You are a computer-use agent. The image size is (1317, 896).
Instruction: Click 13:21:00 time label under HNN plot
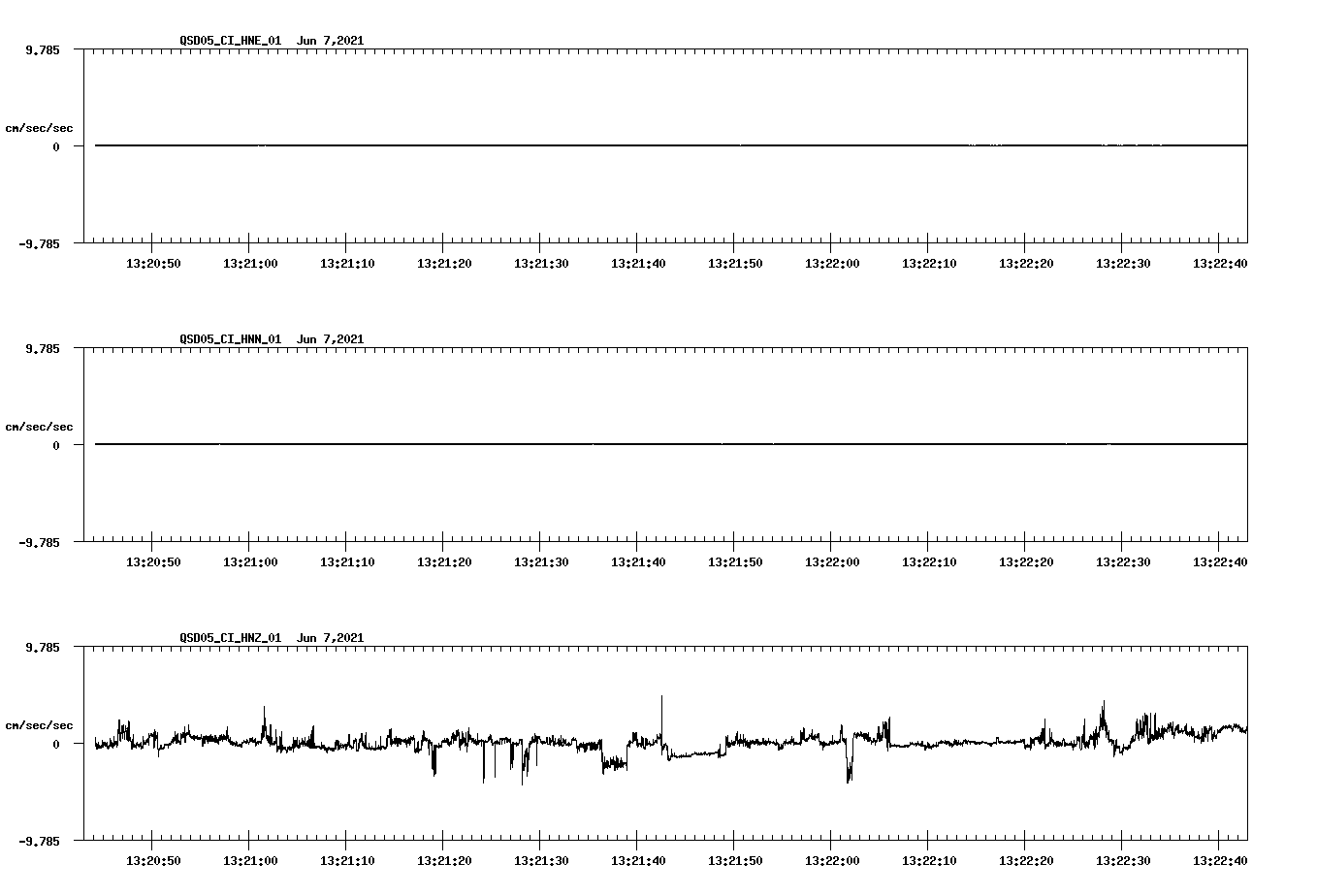(x=250, y=562)
